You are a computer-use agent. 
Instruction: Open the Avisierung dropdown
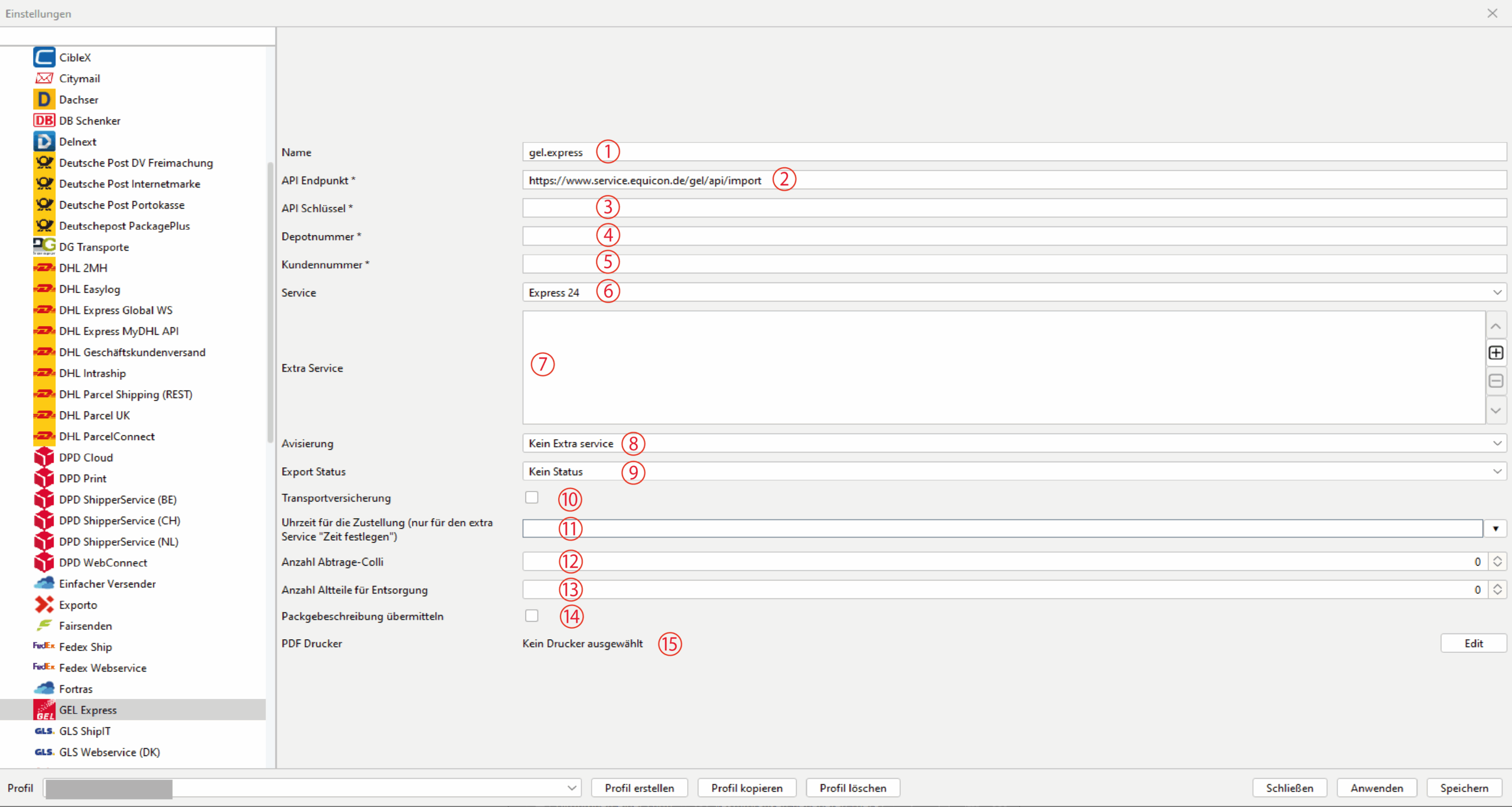click(x=1014, y=443)
